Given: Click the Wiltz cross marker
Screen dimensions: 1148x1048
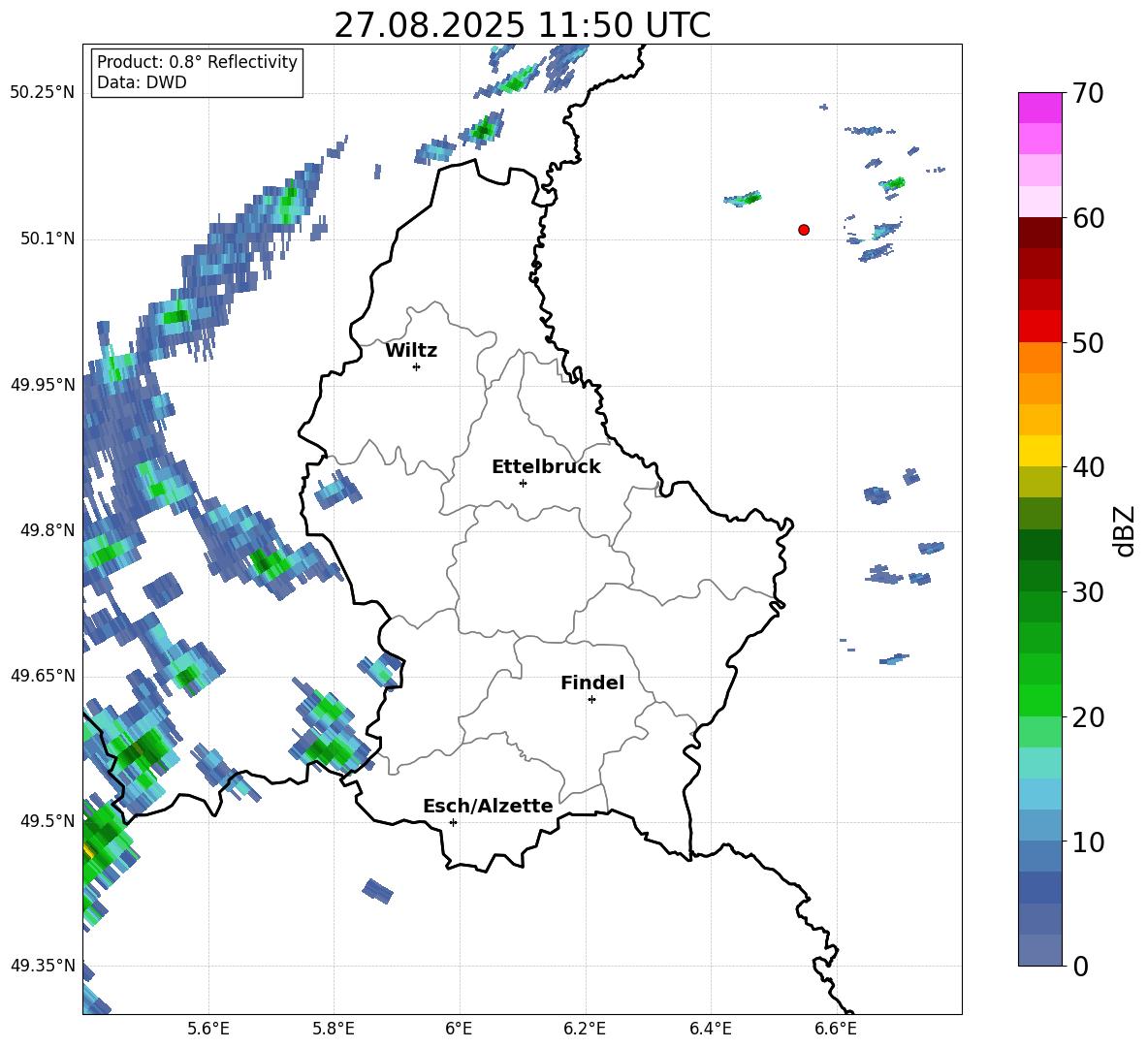Looking at the screenshot, I should 417,366.
